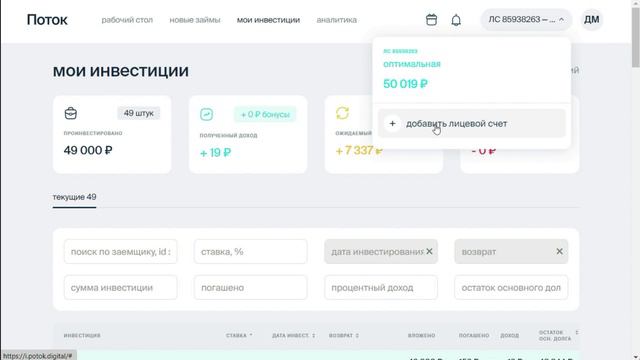Open аналитика section
The image size is (640, 360).
click(x=336, y=20)
